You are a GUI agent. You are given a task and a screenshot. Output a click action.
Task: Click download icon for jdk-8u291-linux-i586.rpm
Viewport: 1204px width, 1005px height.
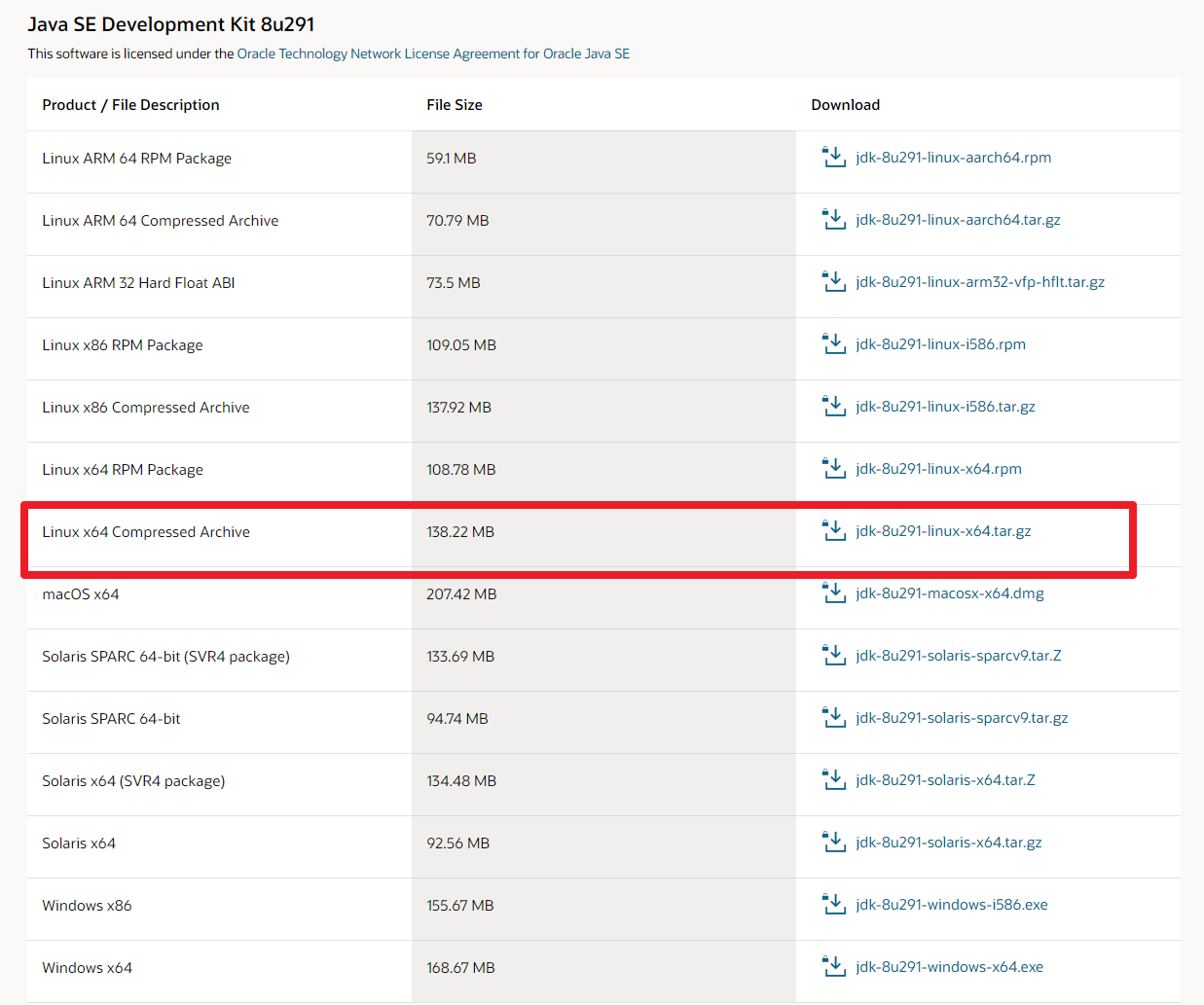click(834, 343)
